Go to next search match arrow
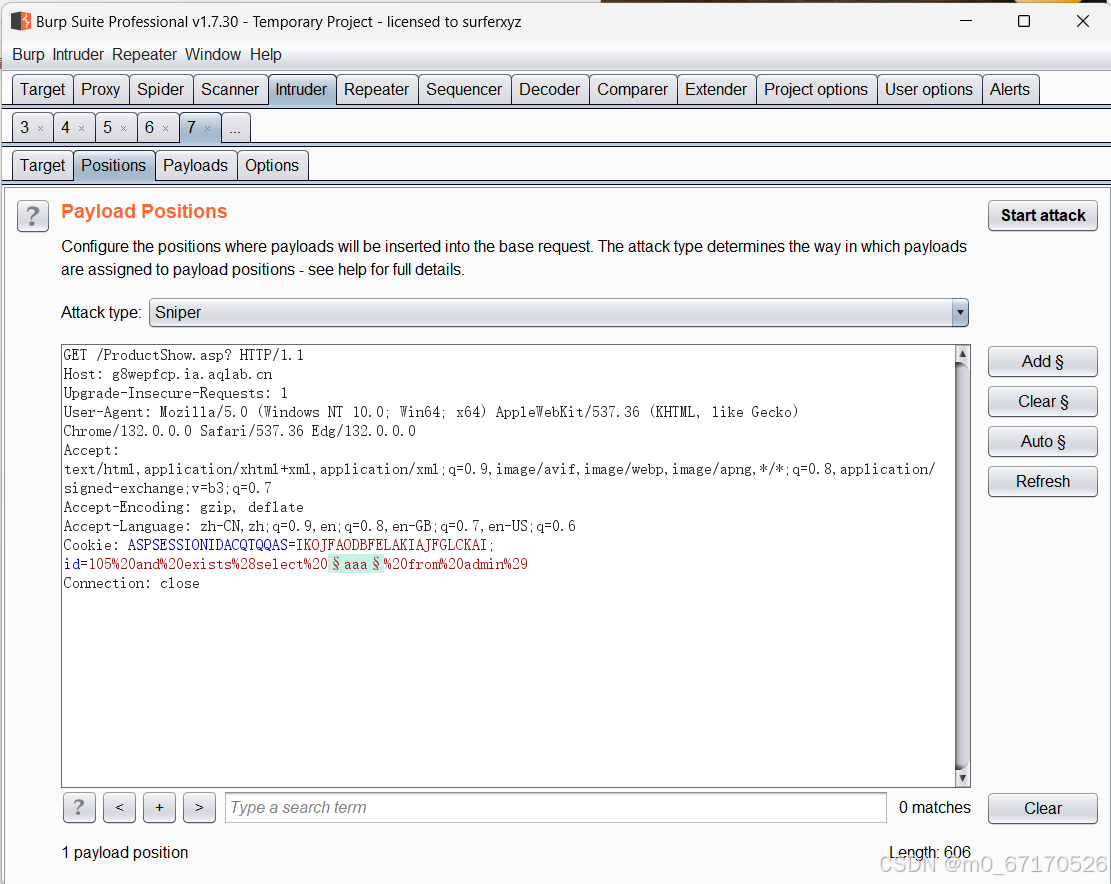Viewport: 1111px width, 884px height. pyautogui.click(x=199, y=808)
